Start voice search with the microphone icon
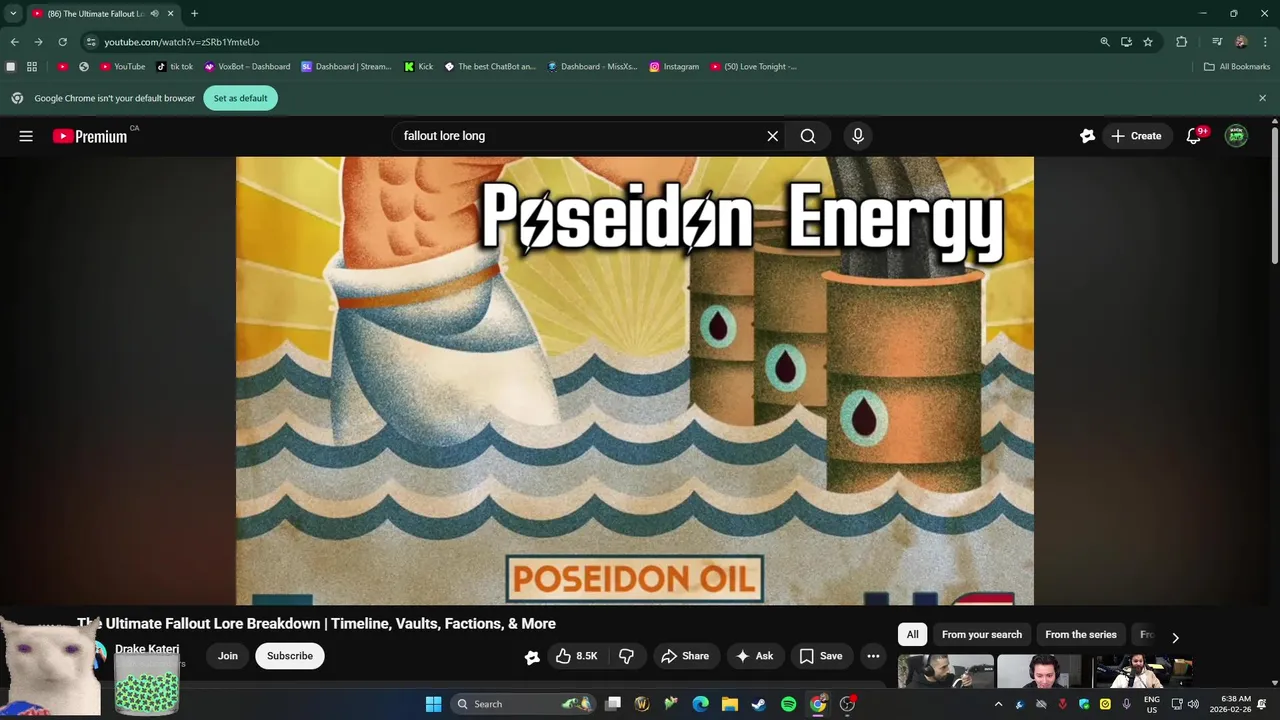This screenshot has height=720, width=1280. pyautogui.click(x=858, y=136)
